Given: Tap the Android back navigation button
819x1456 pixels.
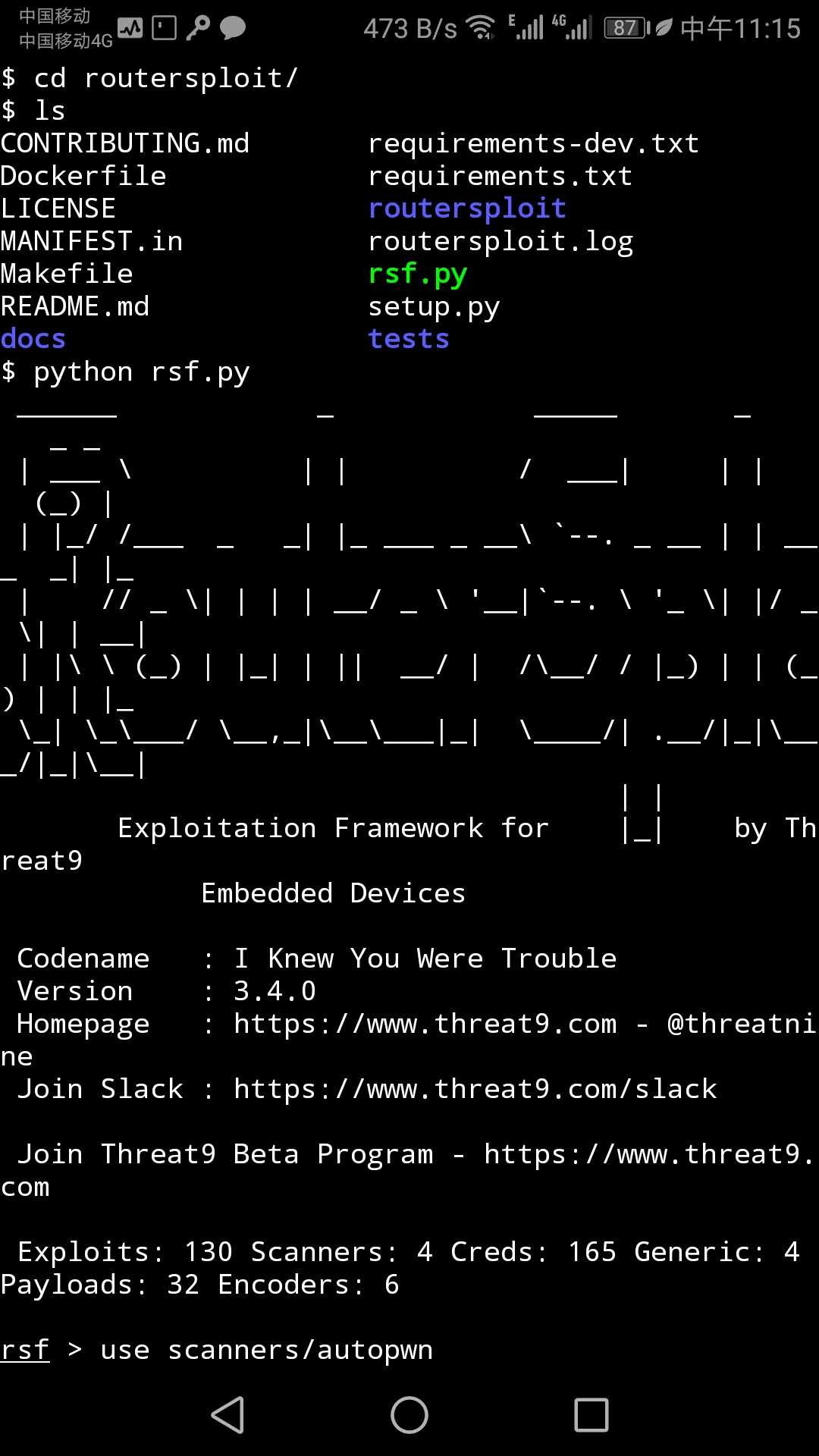Looking at the screenshot, I should 227,1415.
